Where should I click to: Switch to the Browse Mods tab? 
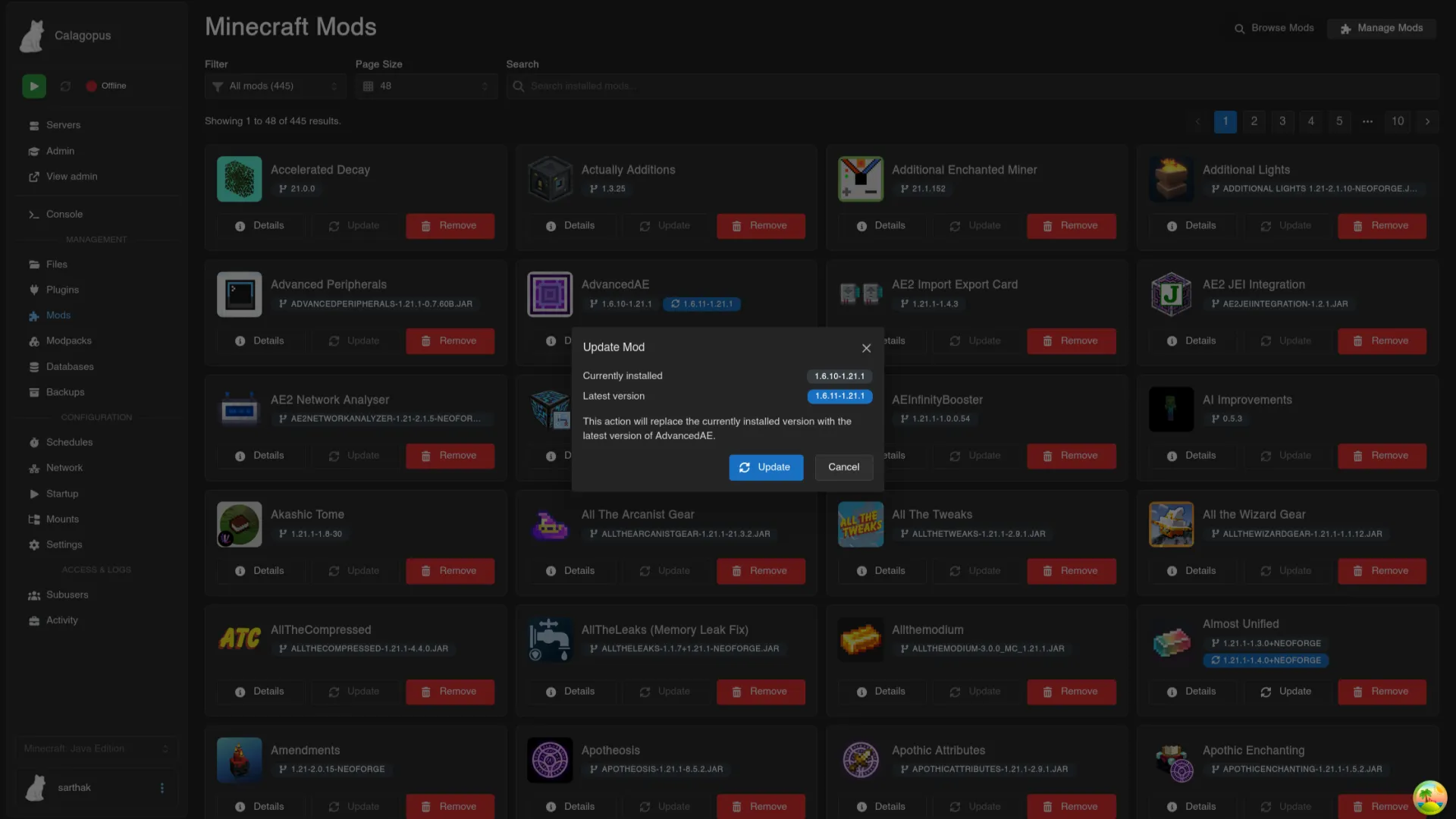pos(1274,28)
